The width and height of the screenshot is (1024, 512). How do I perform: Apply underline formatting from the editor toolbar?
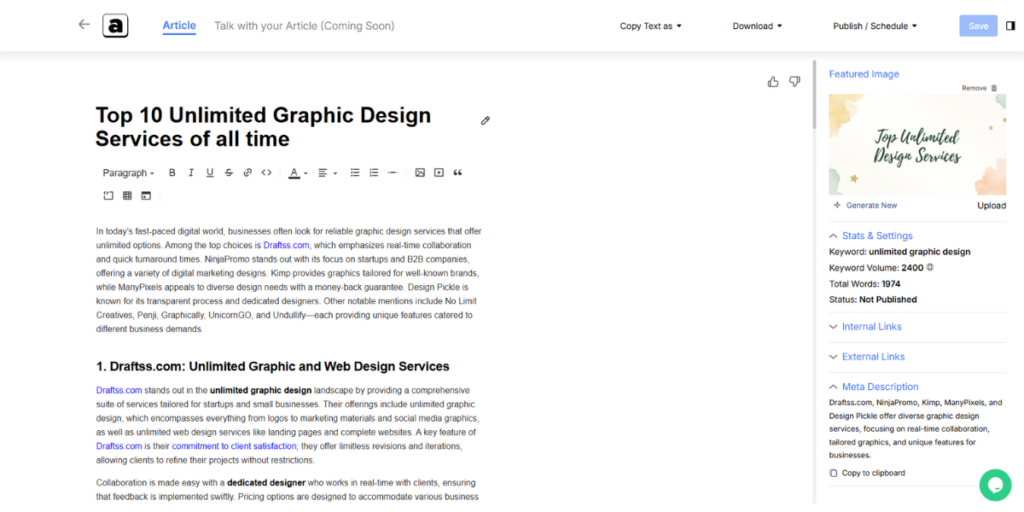210,173
